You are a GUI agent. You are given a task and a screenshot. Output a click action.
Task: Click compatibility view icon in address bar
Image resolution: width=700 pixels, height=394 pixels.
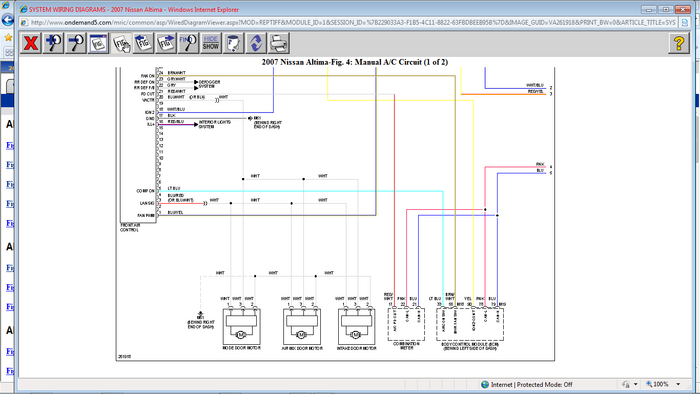(x=684, y=22)
